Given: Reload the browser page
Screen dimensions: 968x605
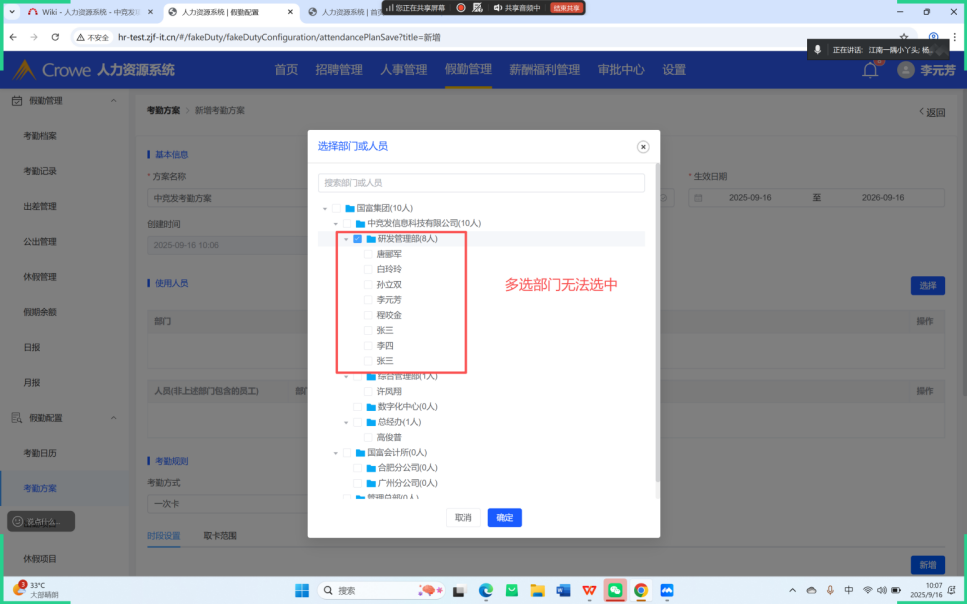Looking at the screenshot, I should [55, 37].
